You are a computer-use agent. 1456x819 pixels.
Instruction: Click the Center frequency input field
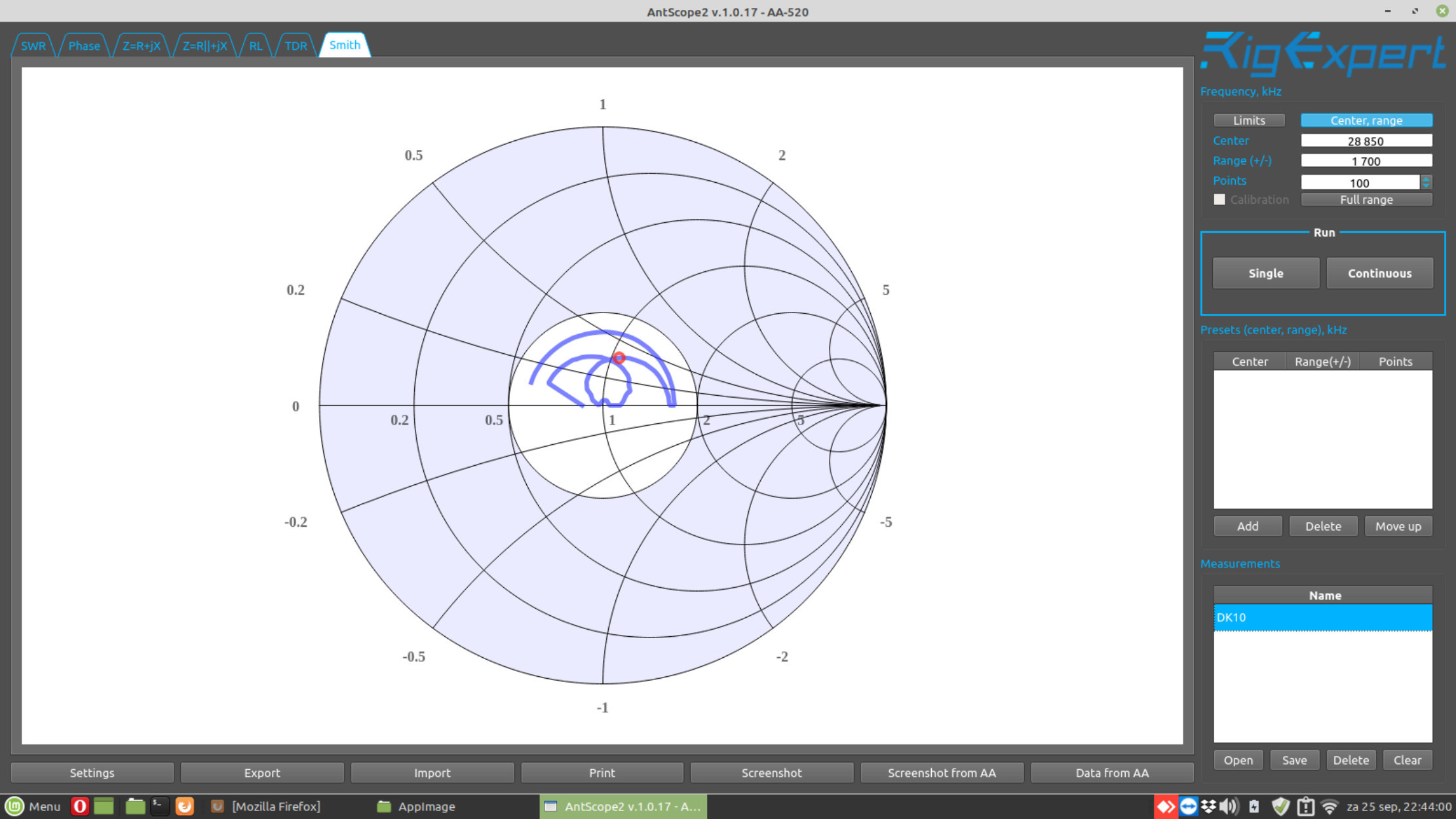click(1366, 140)
